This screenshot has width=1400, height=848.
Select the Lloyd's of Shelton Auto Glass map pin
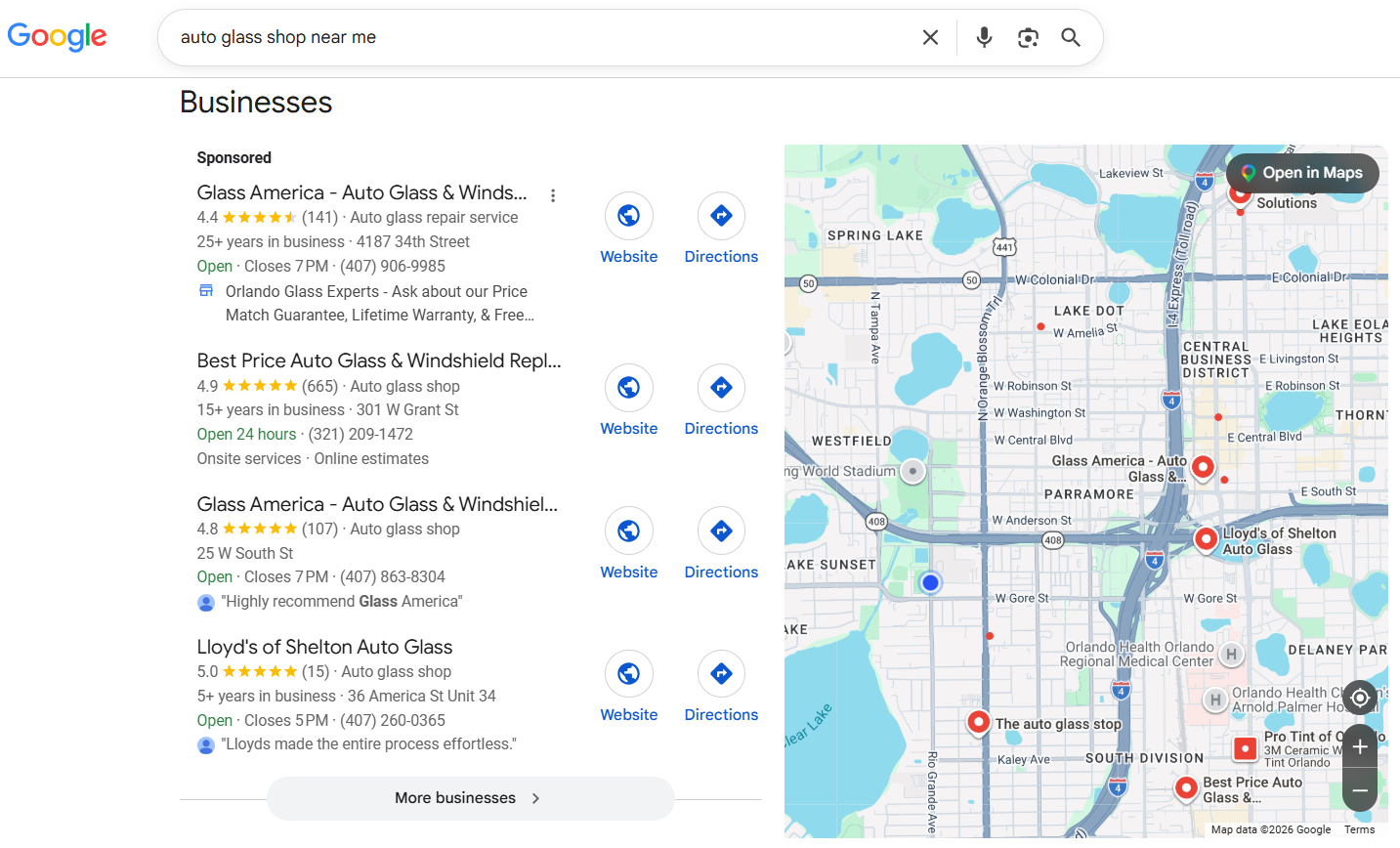point(1207,538)
